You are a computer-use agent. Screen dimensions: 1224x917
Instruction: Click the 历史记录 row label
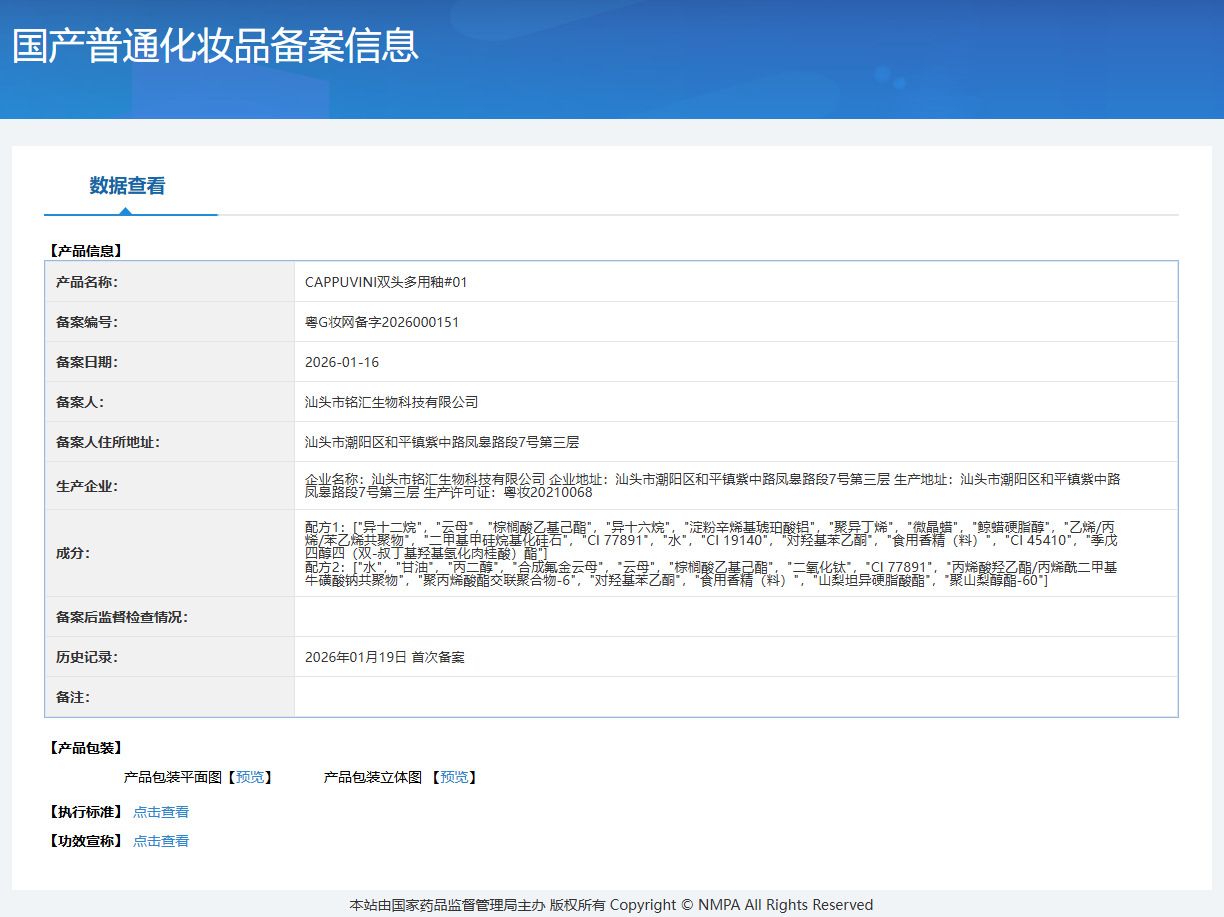(x=87, y=657)
